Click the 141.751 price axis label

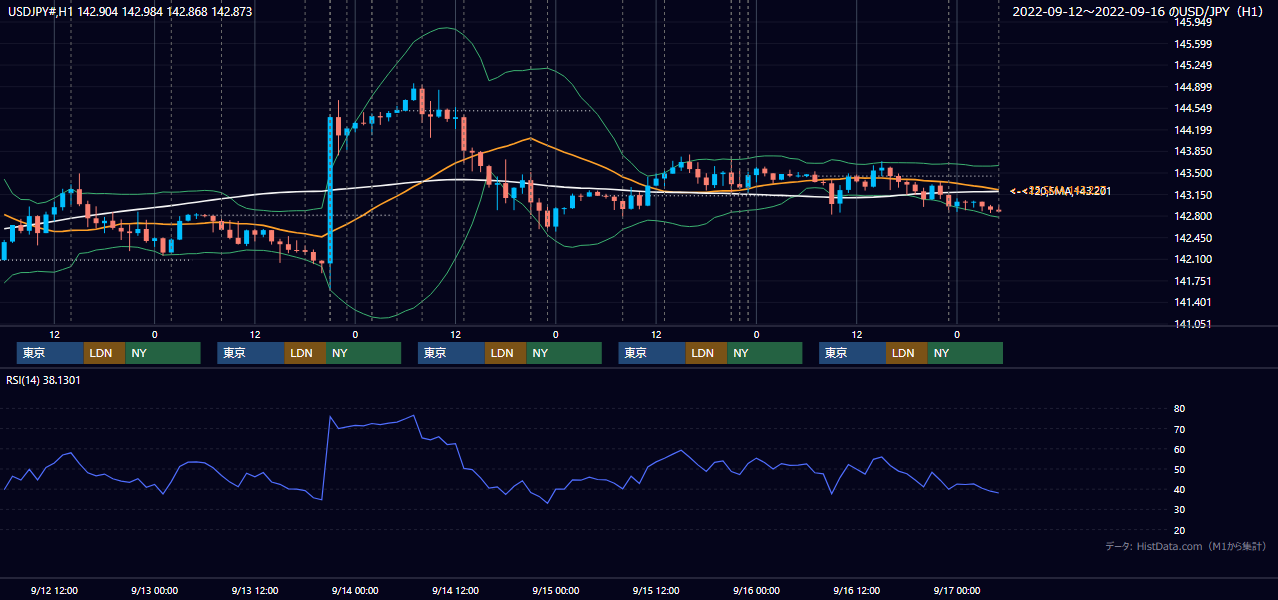tap(1194, 281)
